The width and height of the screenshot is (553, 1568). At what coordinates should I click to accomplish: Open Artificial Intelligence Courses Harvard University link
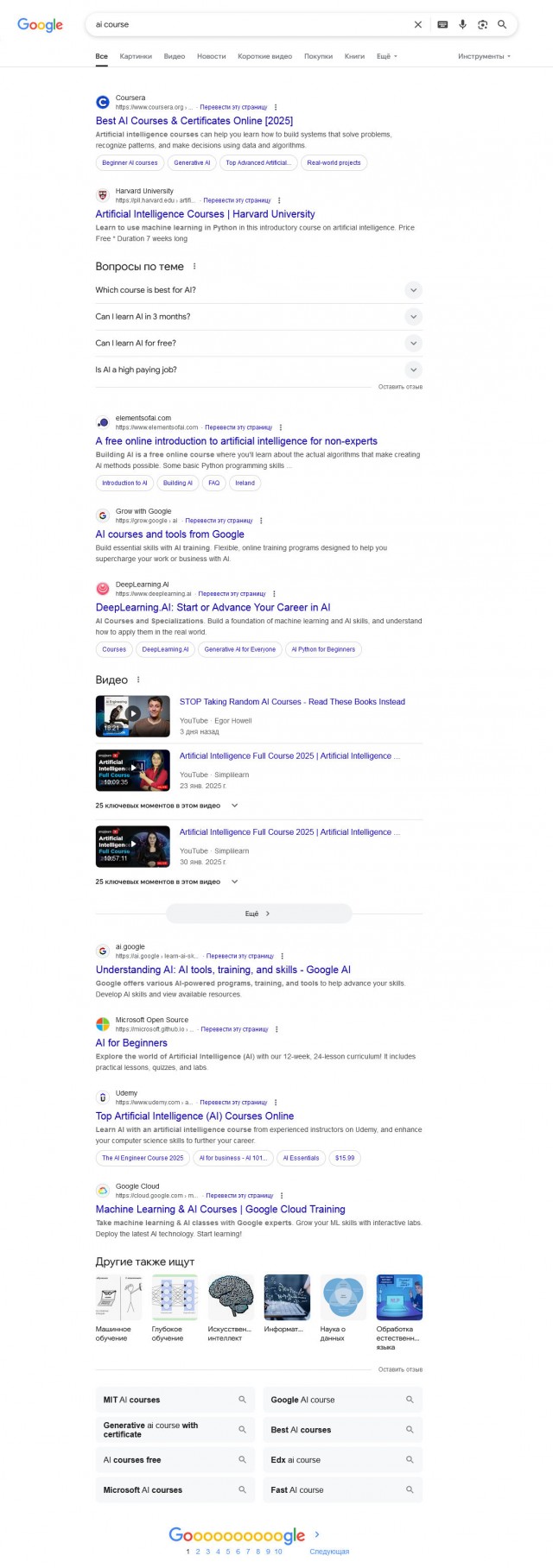point(206,214)
